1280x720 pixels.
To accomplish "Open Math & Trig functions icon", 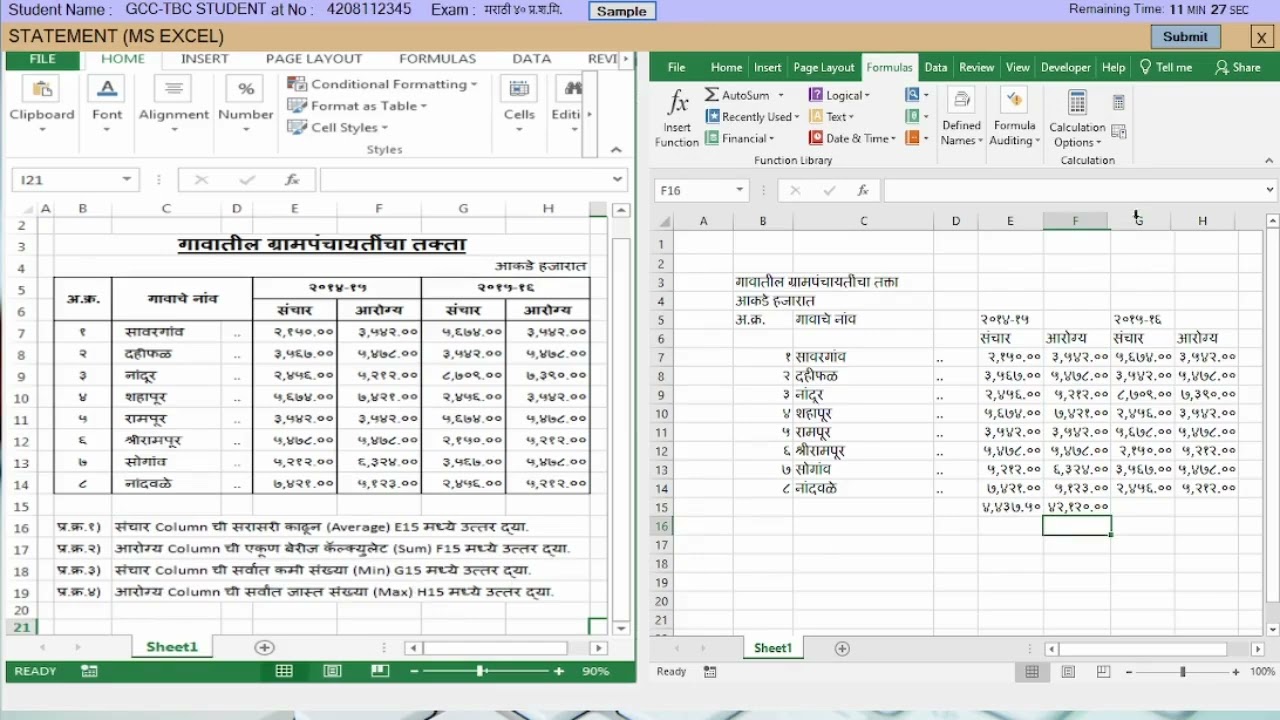I will (917, 117).
